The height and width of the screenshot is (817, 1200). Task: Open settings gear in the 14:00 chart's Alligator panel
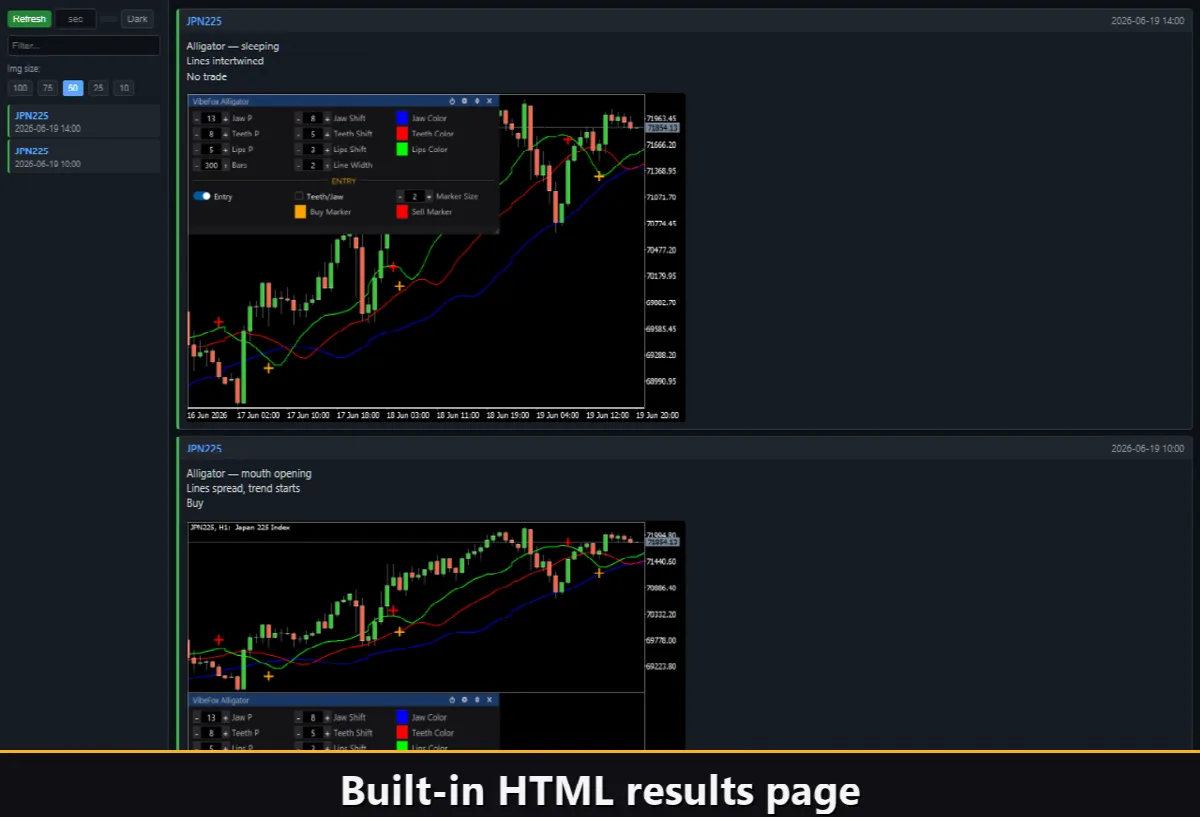click(464, 101)
